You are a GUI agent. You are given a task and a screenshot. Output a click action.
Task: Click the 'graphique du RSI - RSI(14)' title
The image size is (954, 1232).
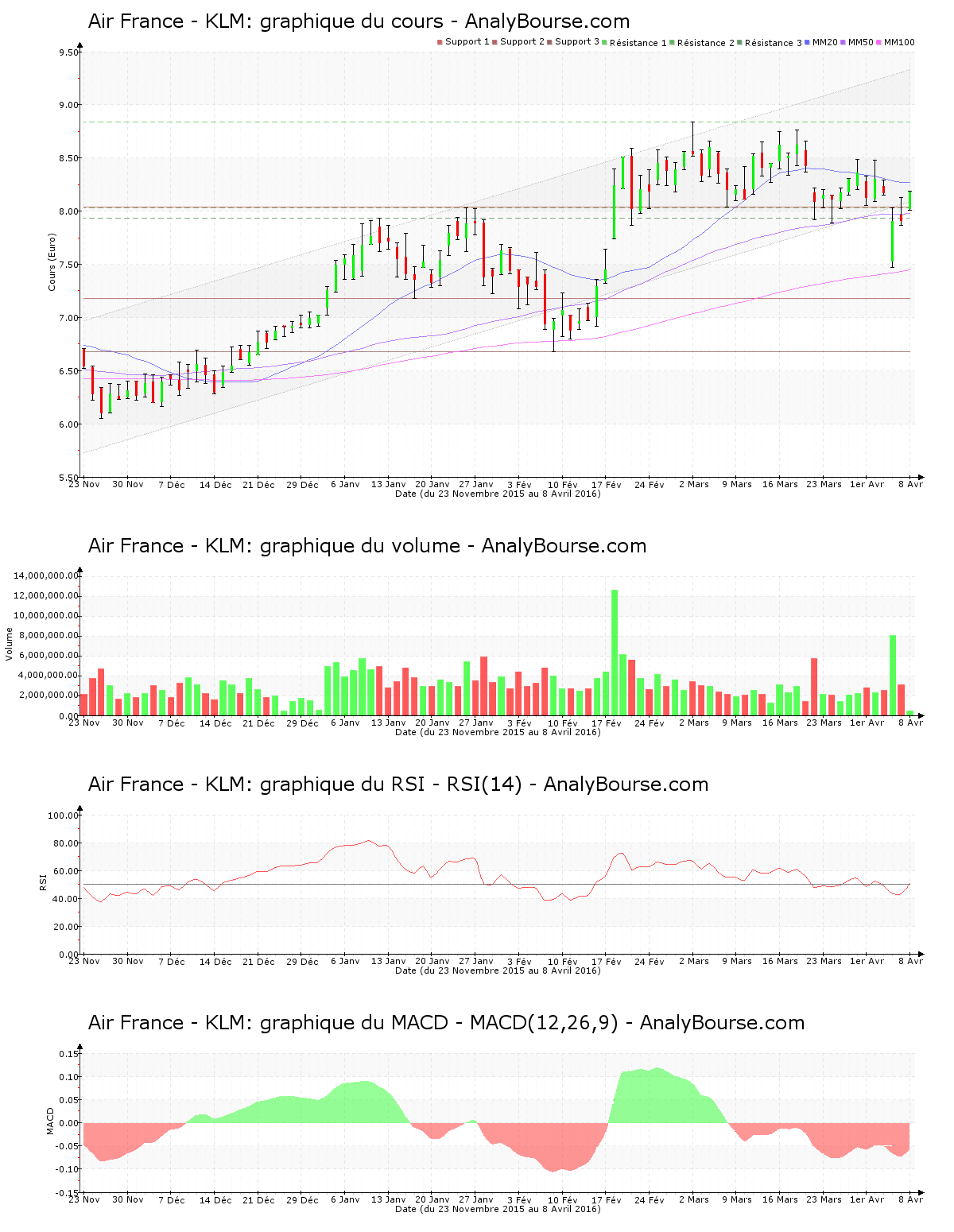click(x=397, y=785)
